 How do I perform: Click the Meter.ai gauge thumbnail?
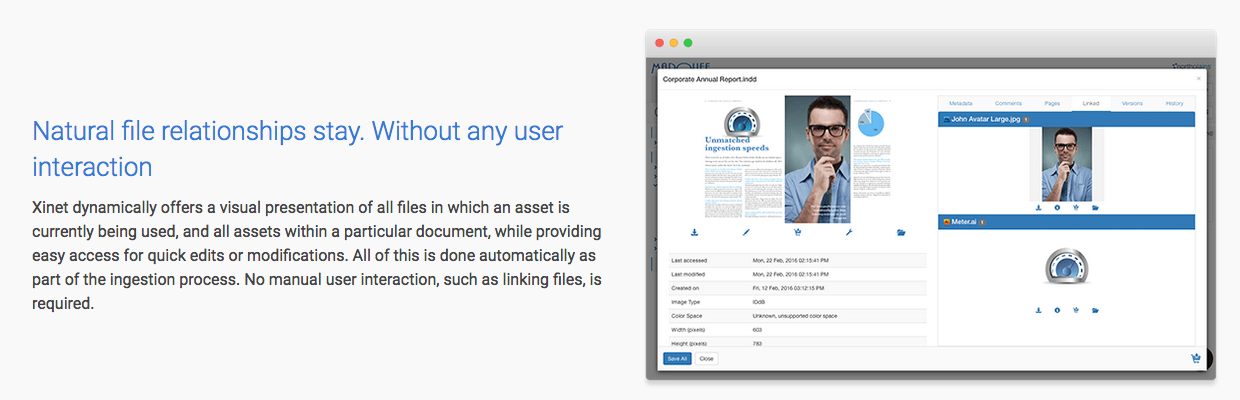[1066, 269]
